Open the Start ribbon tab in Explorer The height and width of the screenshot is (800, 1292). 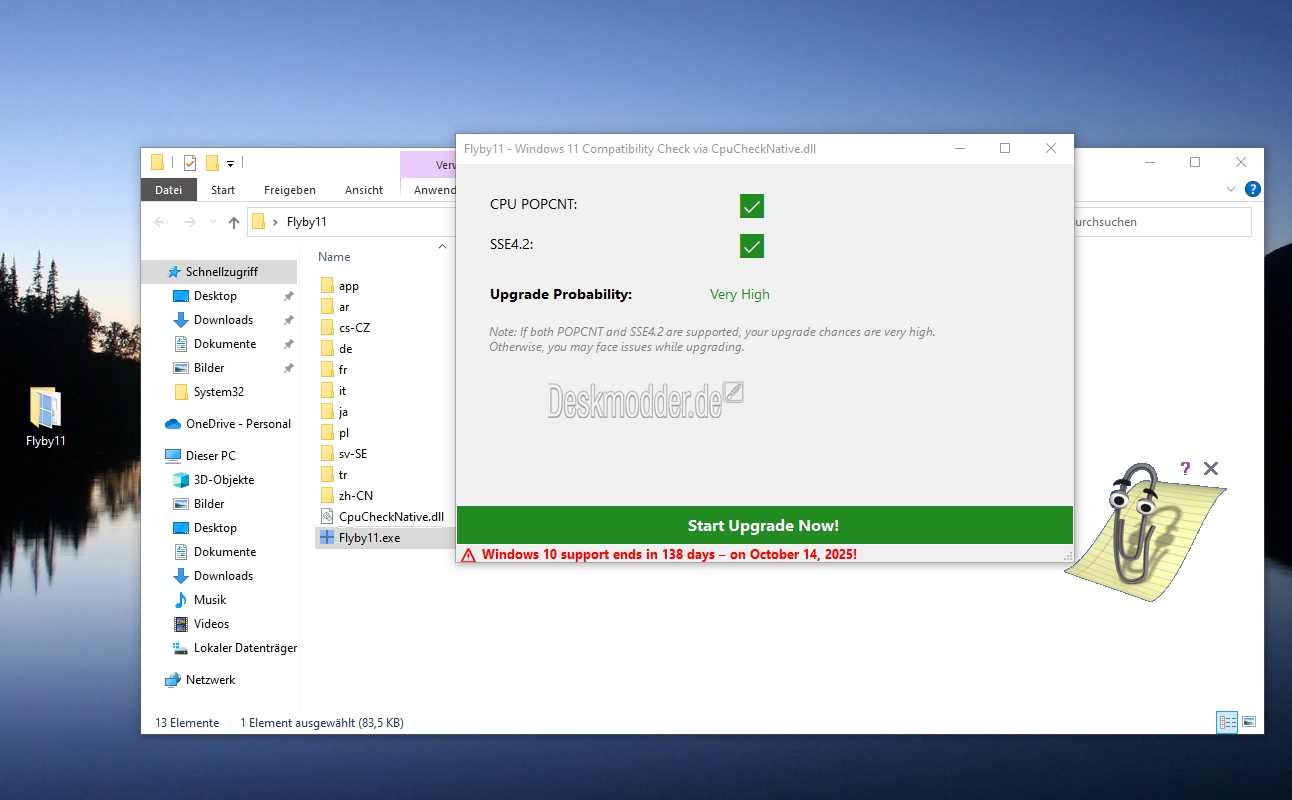pos(223,190)
